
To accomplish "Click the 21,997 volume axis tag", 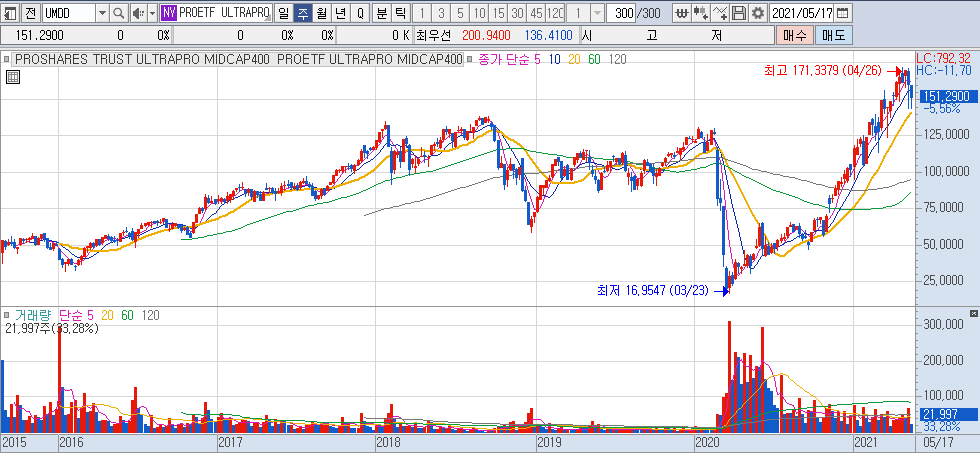I will tap(950, 414).
